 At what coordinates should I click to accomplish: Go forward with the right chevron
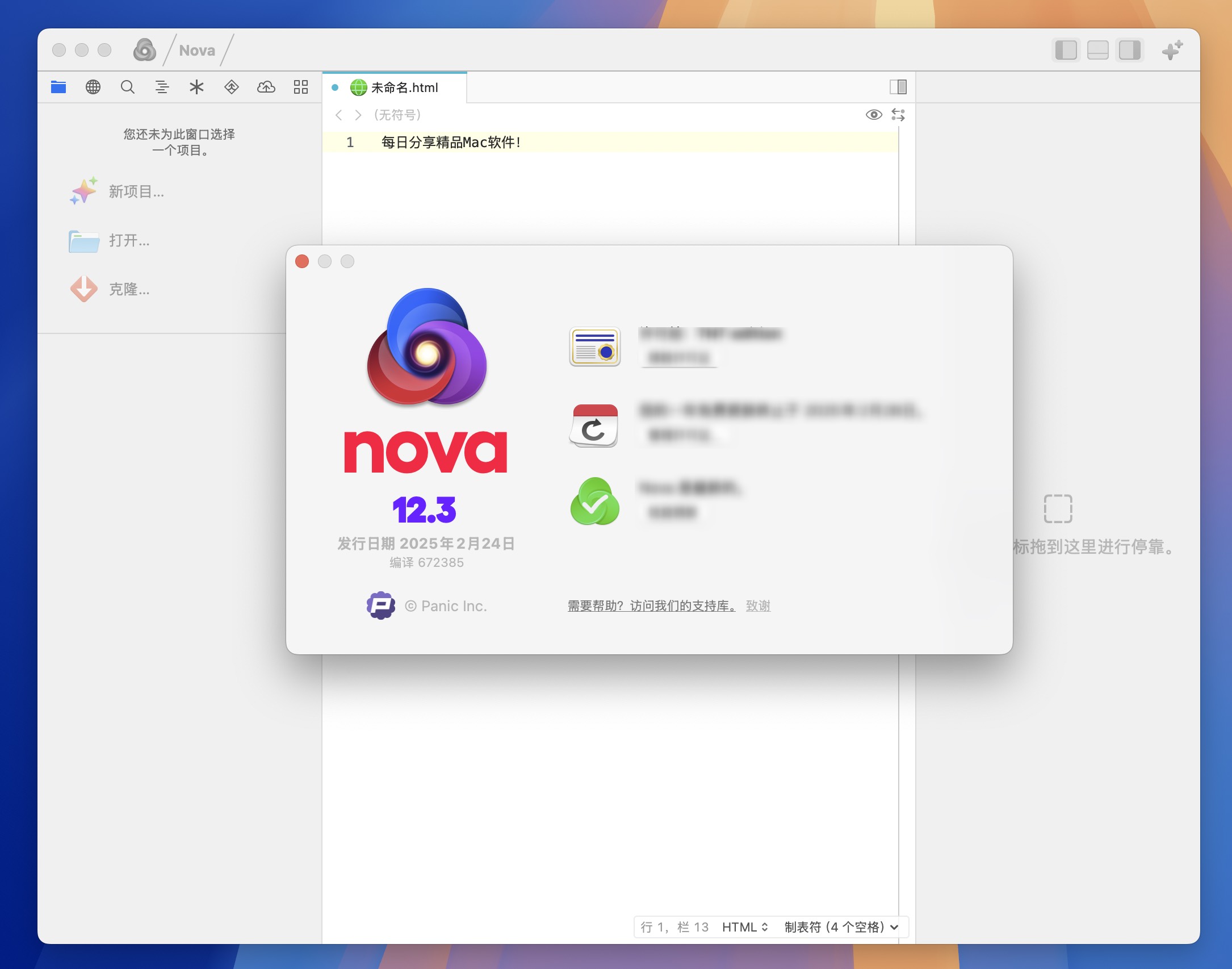pos(358,115)
